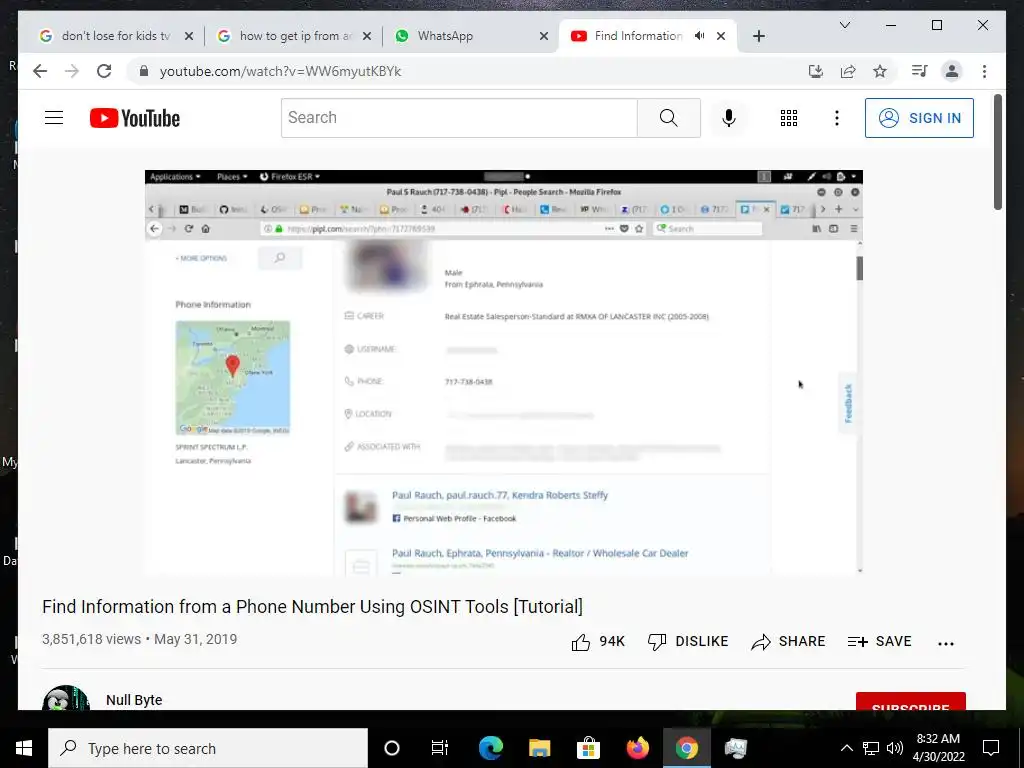Save video to playlist with SAVE

[879, 641]
